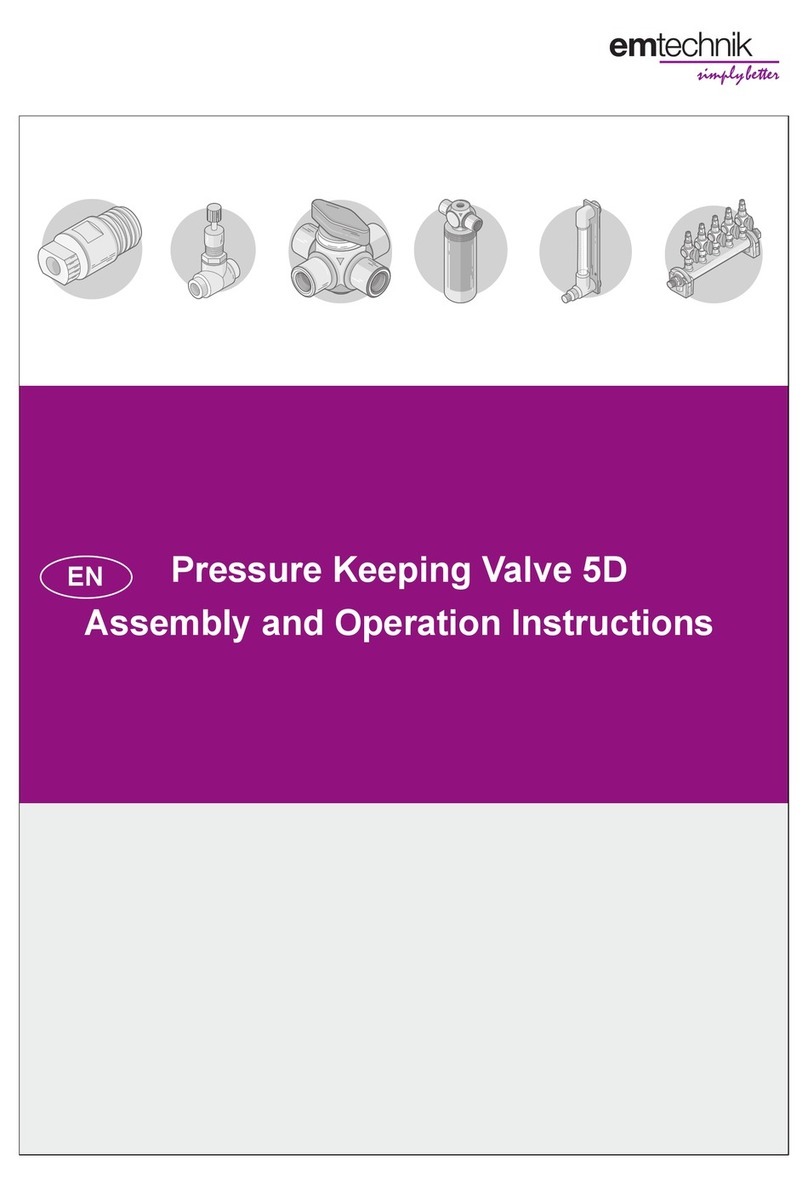Select the cylindrical filter housing illustration

[460, 251]
